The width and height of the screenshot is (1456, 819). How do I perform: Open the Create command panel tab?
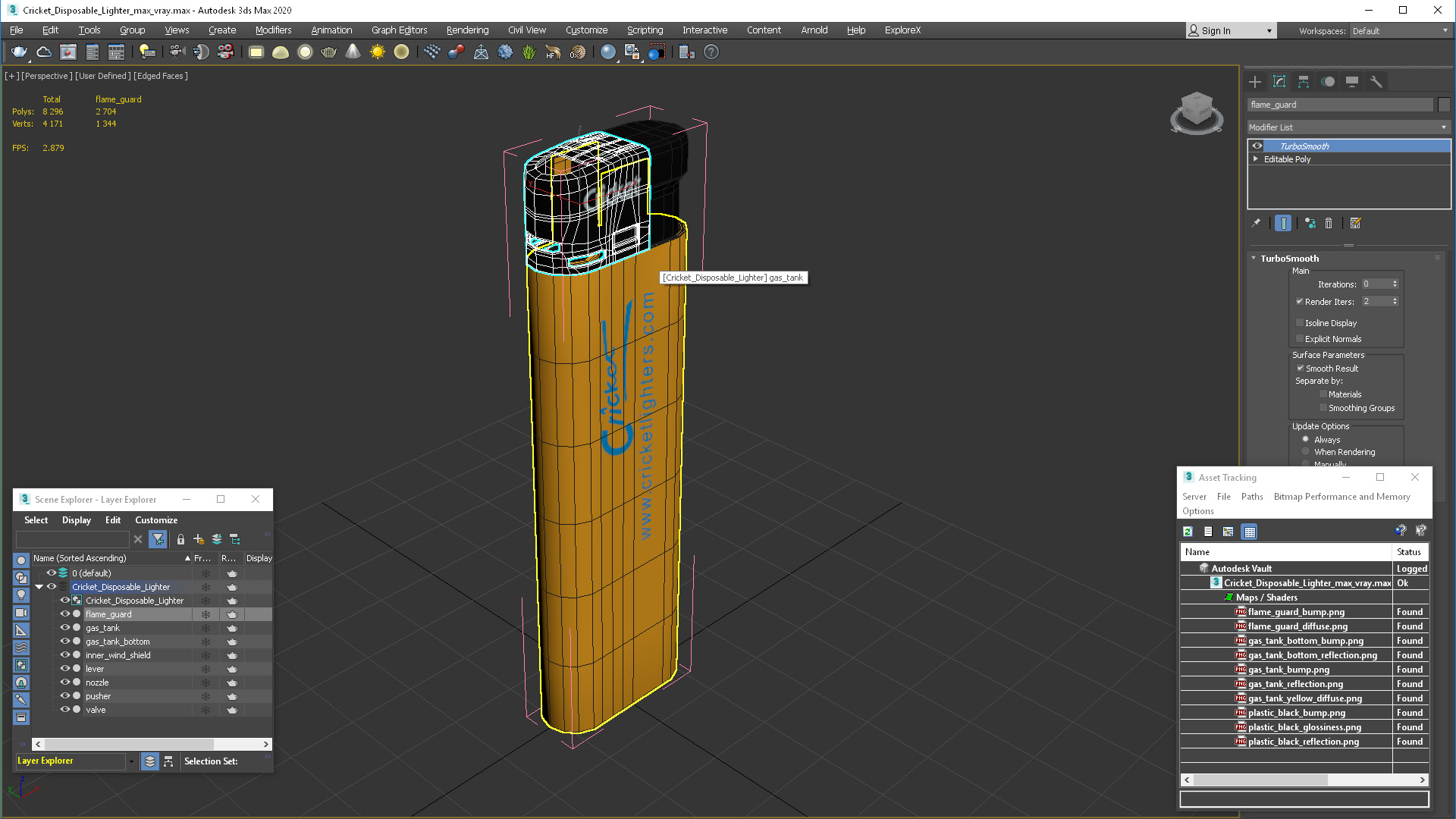pos(1255,82)
